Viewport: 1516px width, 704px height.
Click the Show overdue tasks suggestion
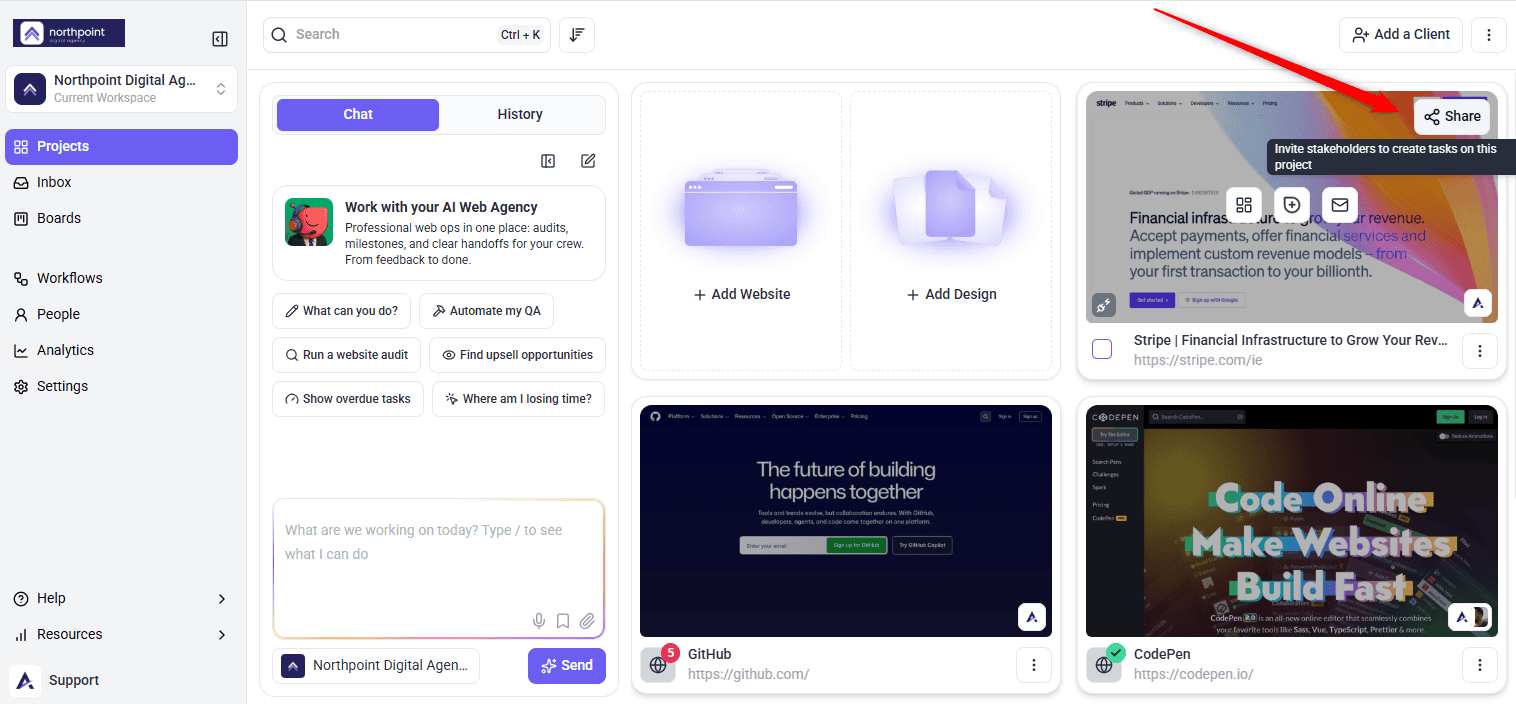(348, 399)
